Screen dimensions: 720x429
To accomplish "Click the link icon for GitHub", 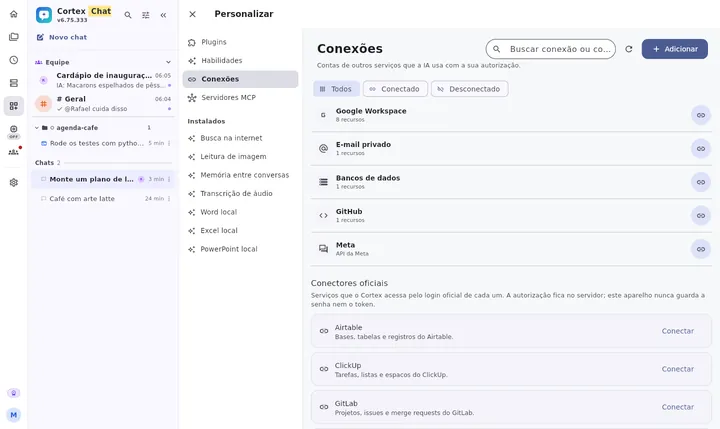I will [x=701, y=216].
